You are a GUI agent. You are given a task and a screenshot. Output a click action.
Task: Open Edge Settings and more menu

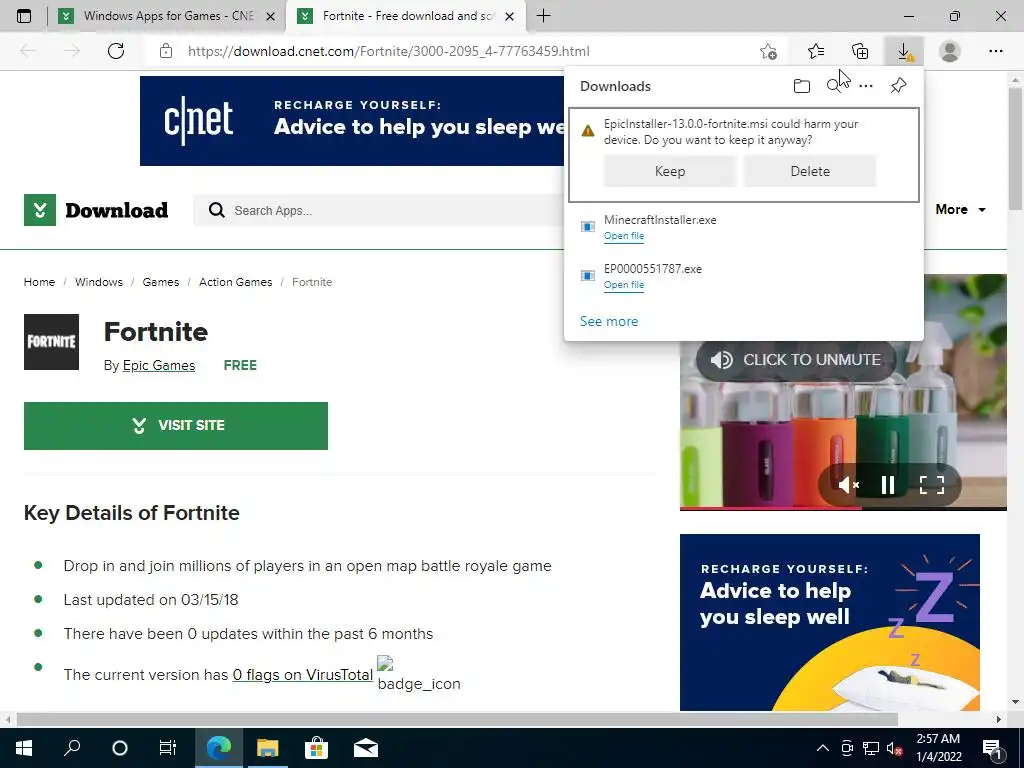coord(995,51)
